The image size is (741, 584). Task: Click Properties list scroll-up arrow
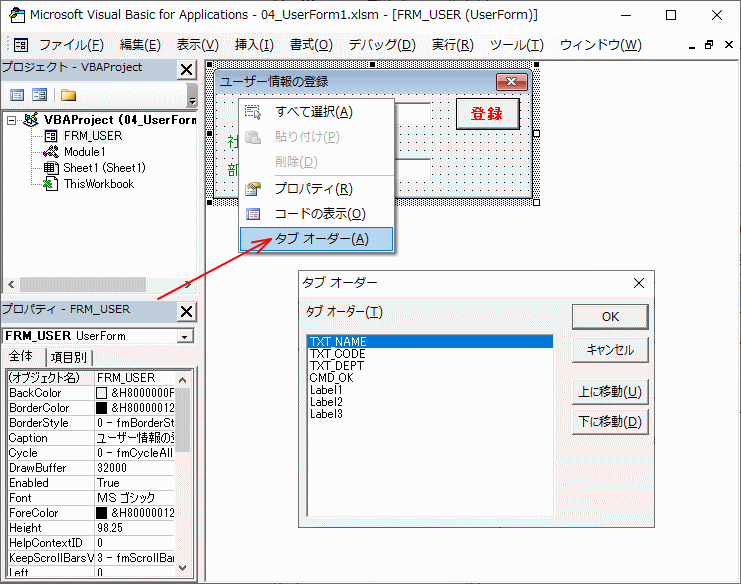(x=183, y=379)
